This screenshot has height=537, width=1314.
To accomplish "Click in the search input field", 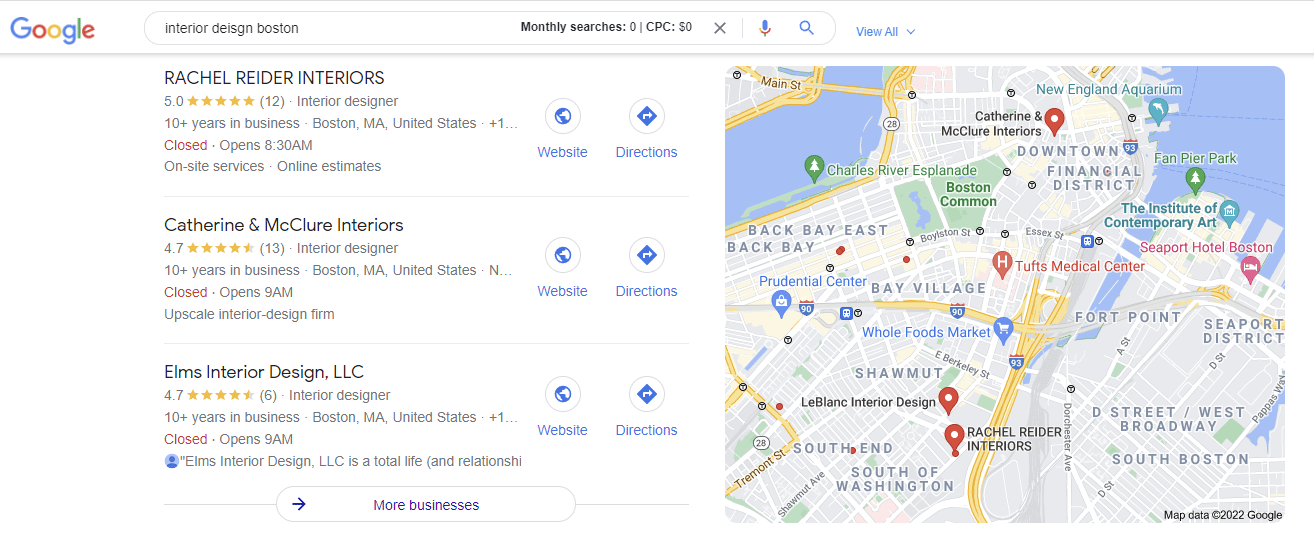I will (x=335, y=28).
